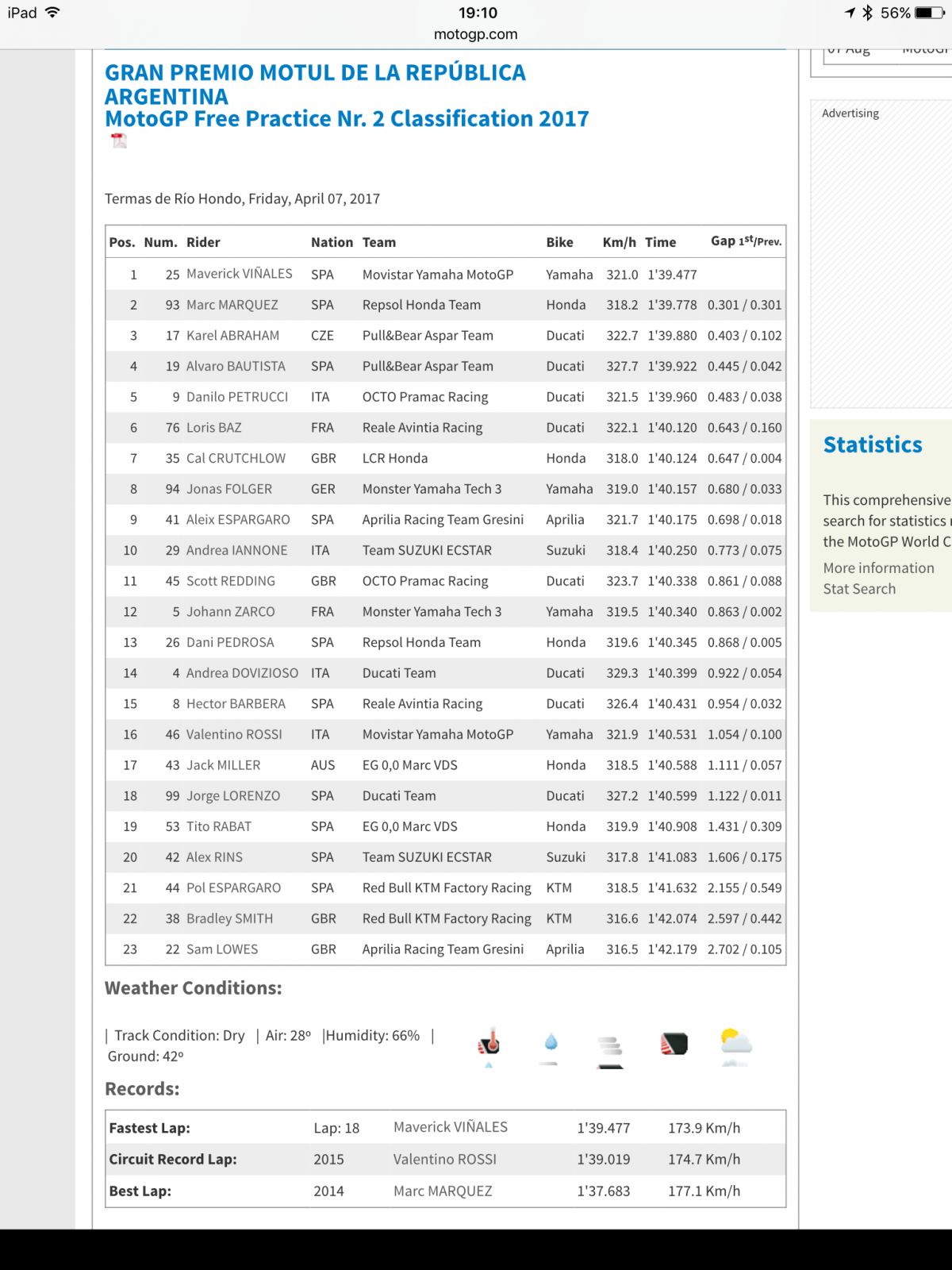952x1270 pixels.
Task: Tap the motogp.com address bar
Action: click(x=476, y=34)
